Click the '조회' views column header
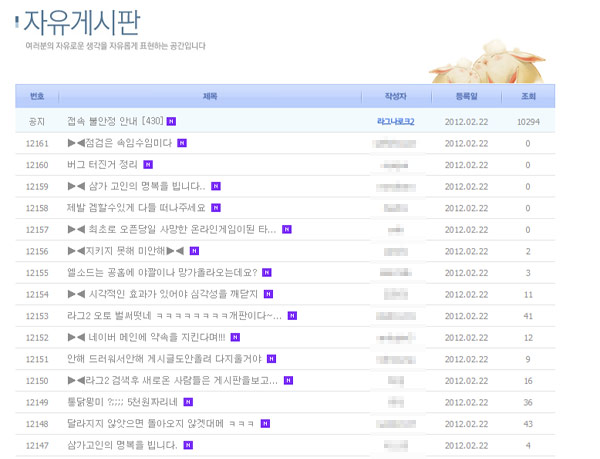Viewport: 600px width, 459px height. tap(527, 97)
